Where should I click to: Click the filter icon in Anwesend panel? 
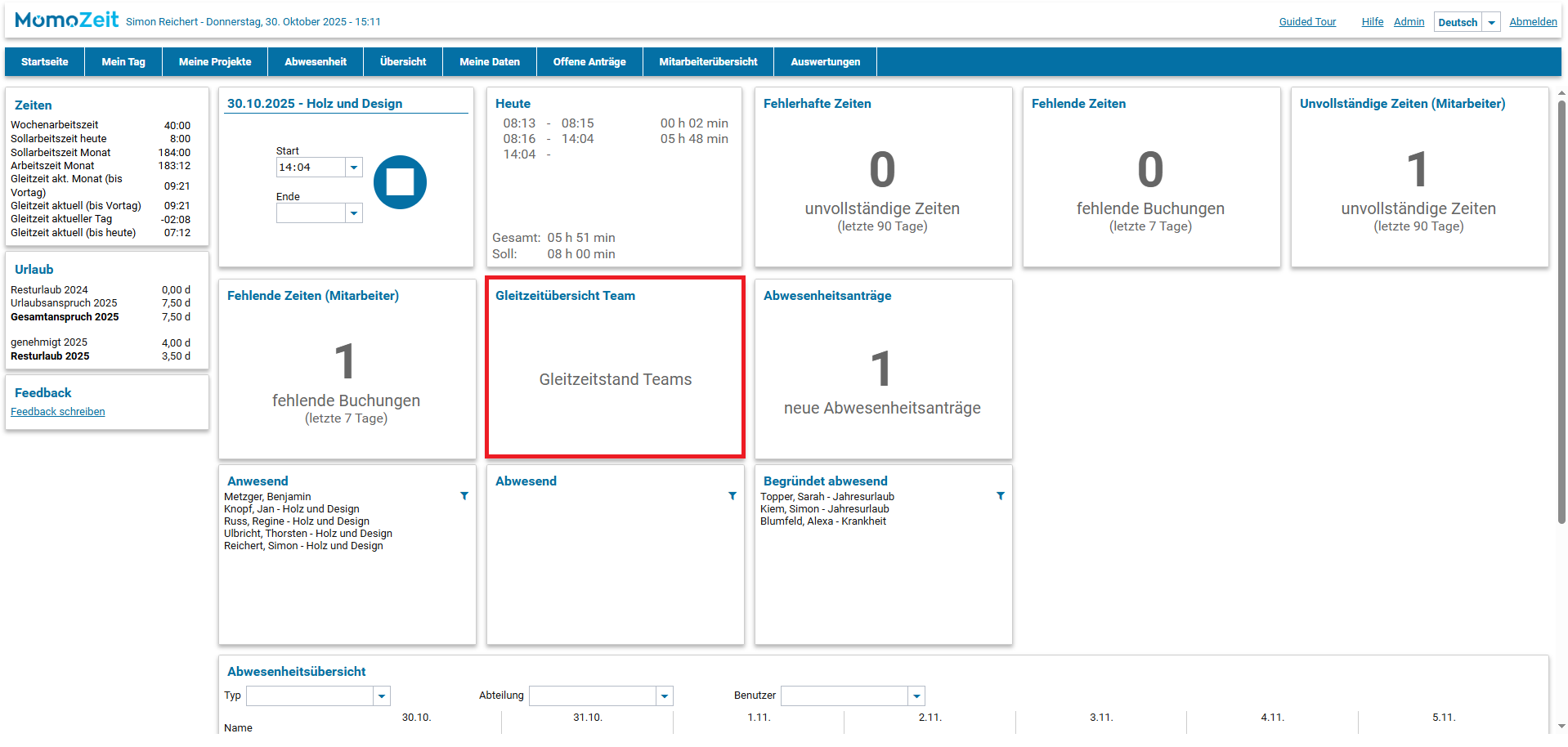(464, 496)
